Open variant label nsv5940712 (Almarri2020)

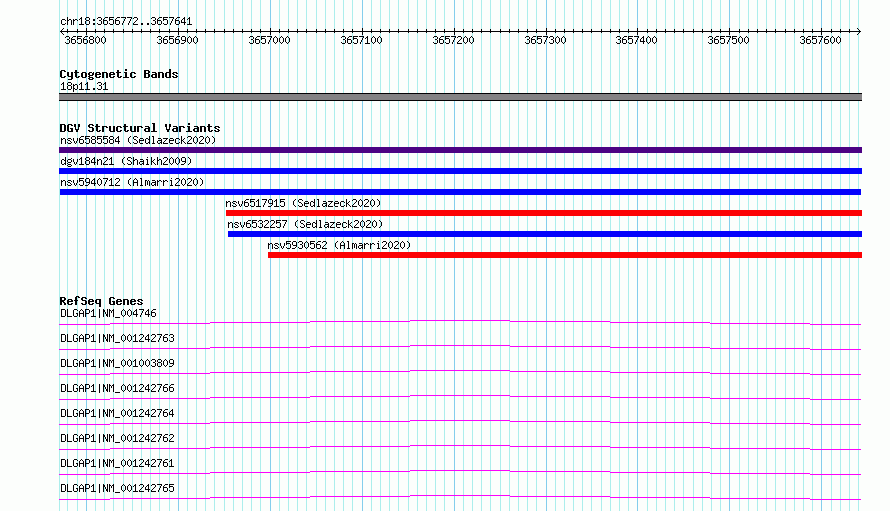pos(132,182)
